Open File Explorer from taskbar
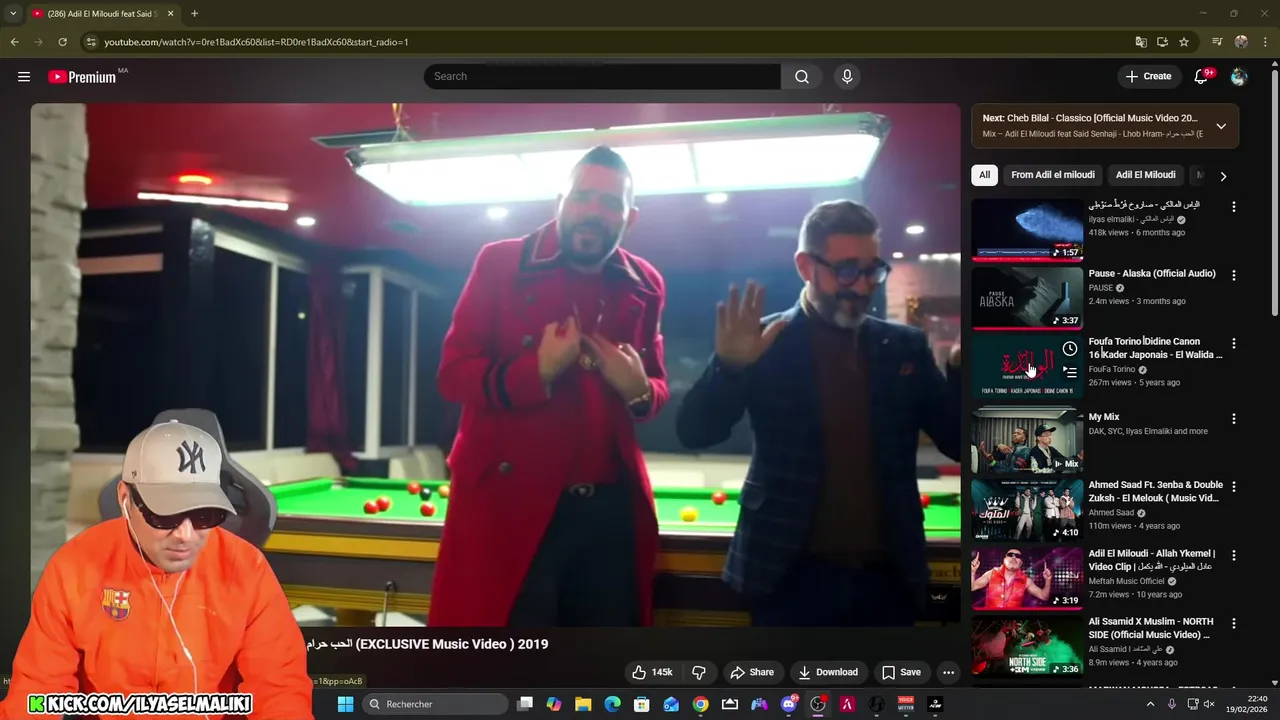The image size is (1280, 720). click(x=583, y=704)
